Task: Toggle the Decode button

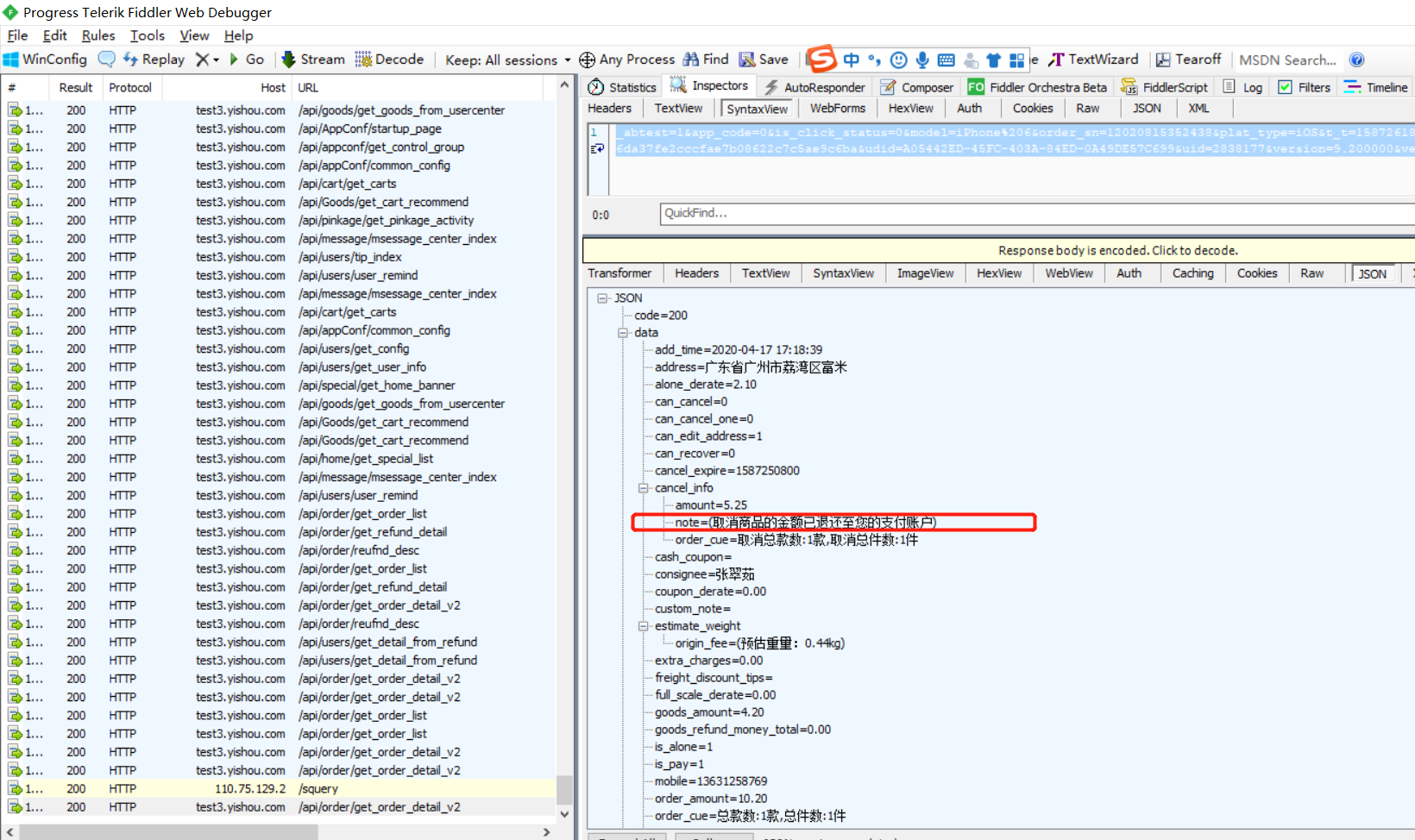Action: click(389, 60)
